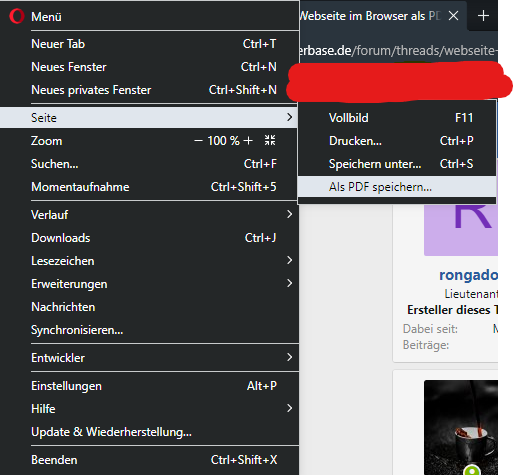514x475 pixels.
Task: Open Nachrichten menu entry
Action: (x=149, y=307)
